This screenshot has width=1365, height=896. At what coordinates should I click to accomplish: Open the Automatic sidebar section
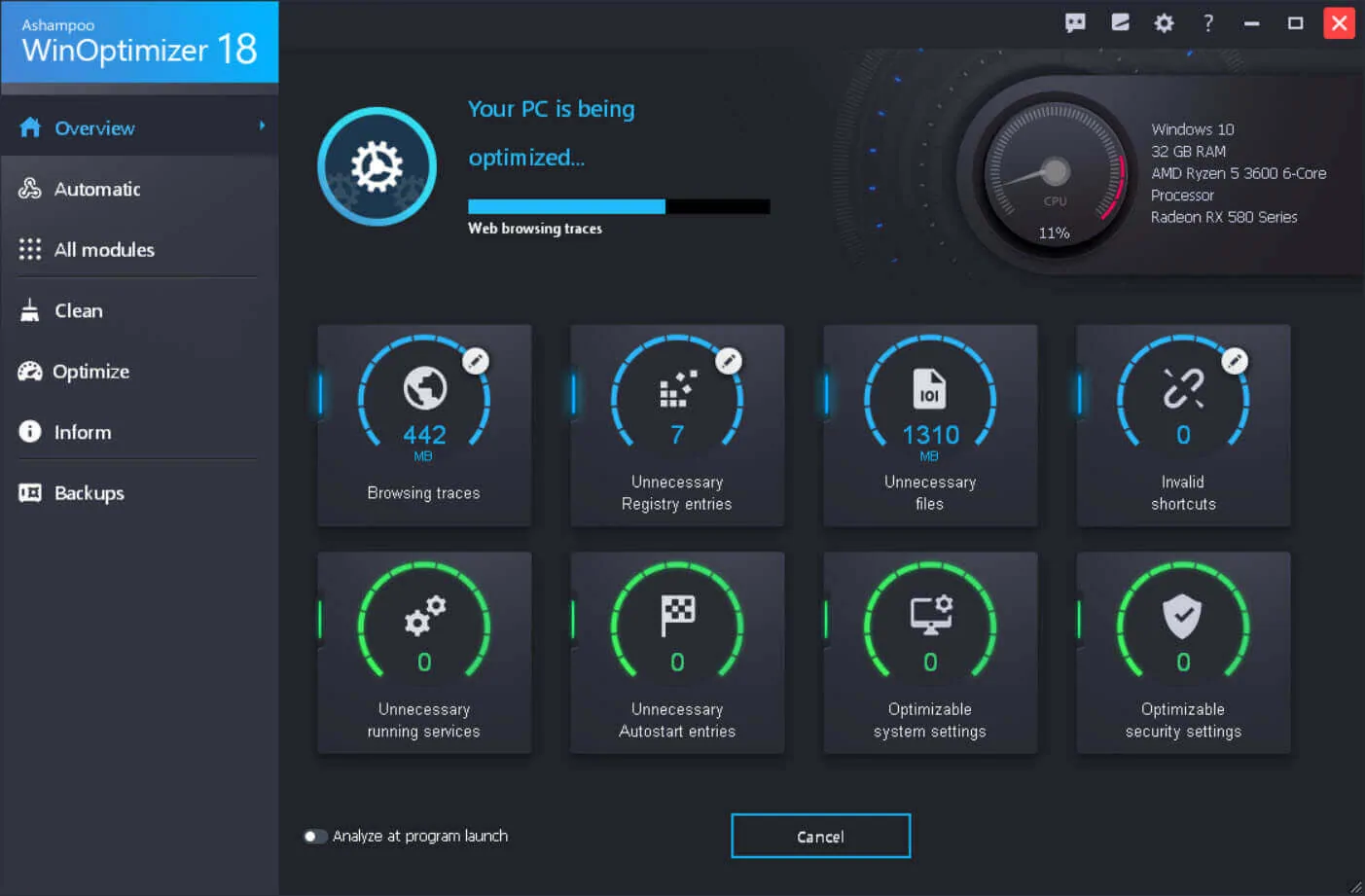139,189
